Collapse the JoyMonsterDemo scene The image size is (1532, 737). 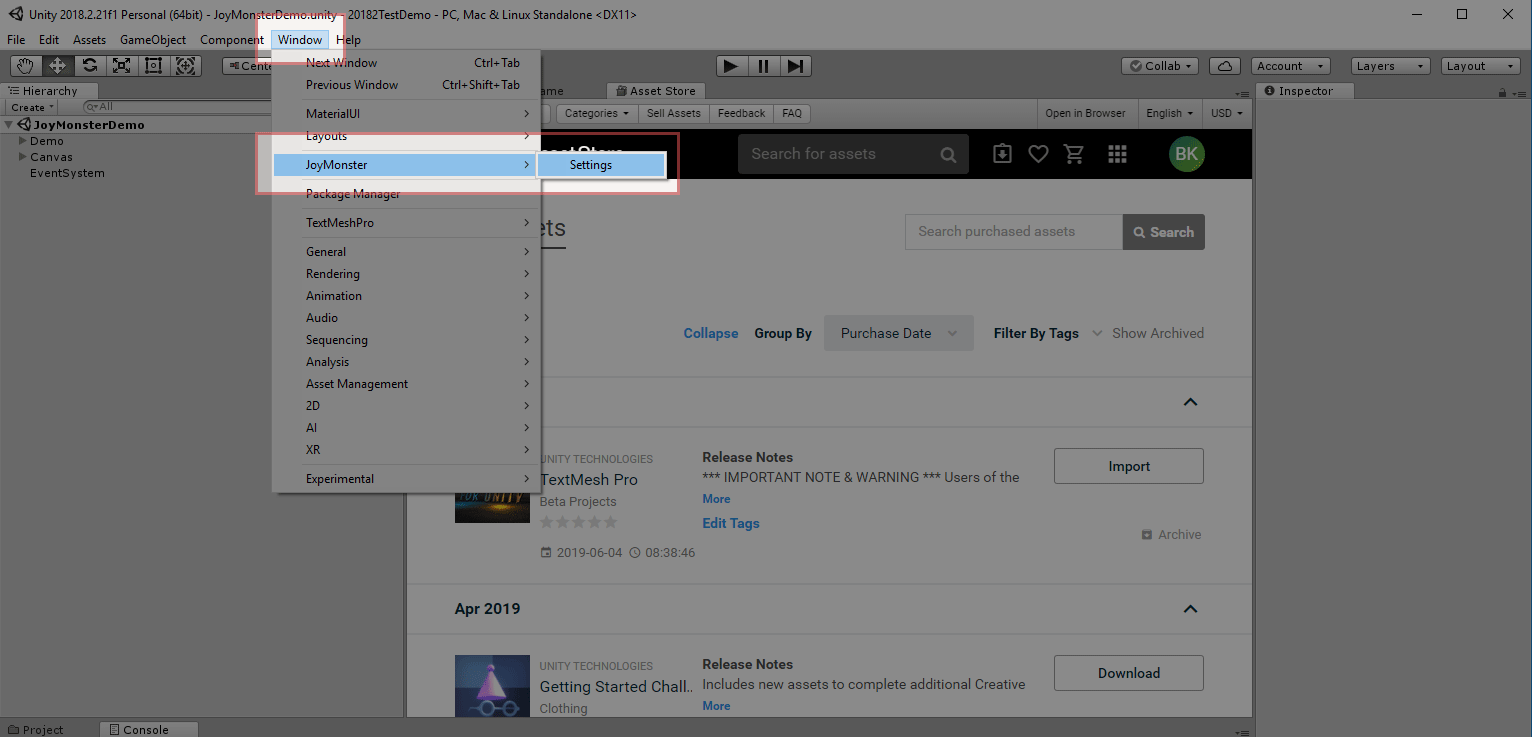click(x=9, y=125)
